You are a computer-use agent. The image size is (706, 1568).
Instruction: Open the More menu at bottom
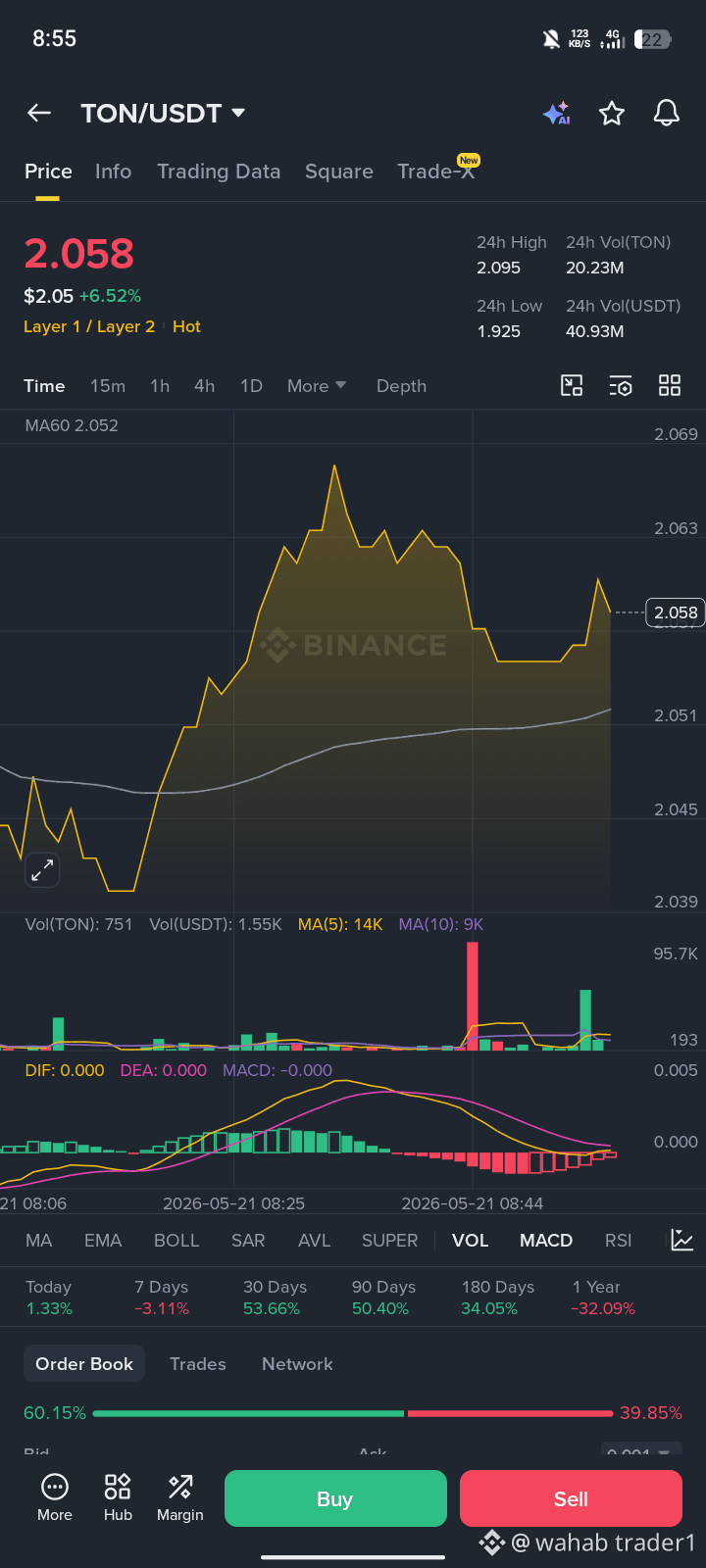point(55,1497)
